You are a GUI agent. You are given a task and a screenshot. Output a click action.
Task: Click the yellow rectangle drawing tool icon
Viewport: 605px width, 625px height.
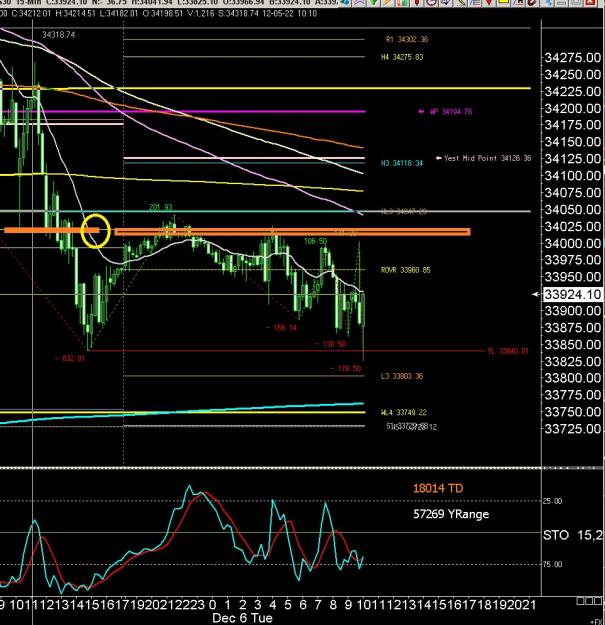pyautogui.click(x=503, y=2)
